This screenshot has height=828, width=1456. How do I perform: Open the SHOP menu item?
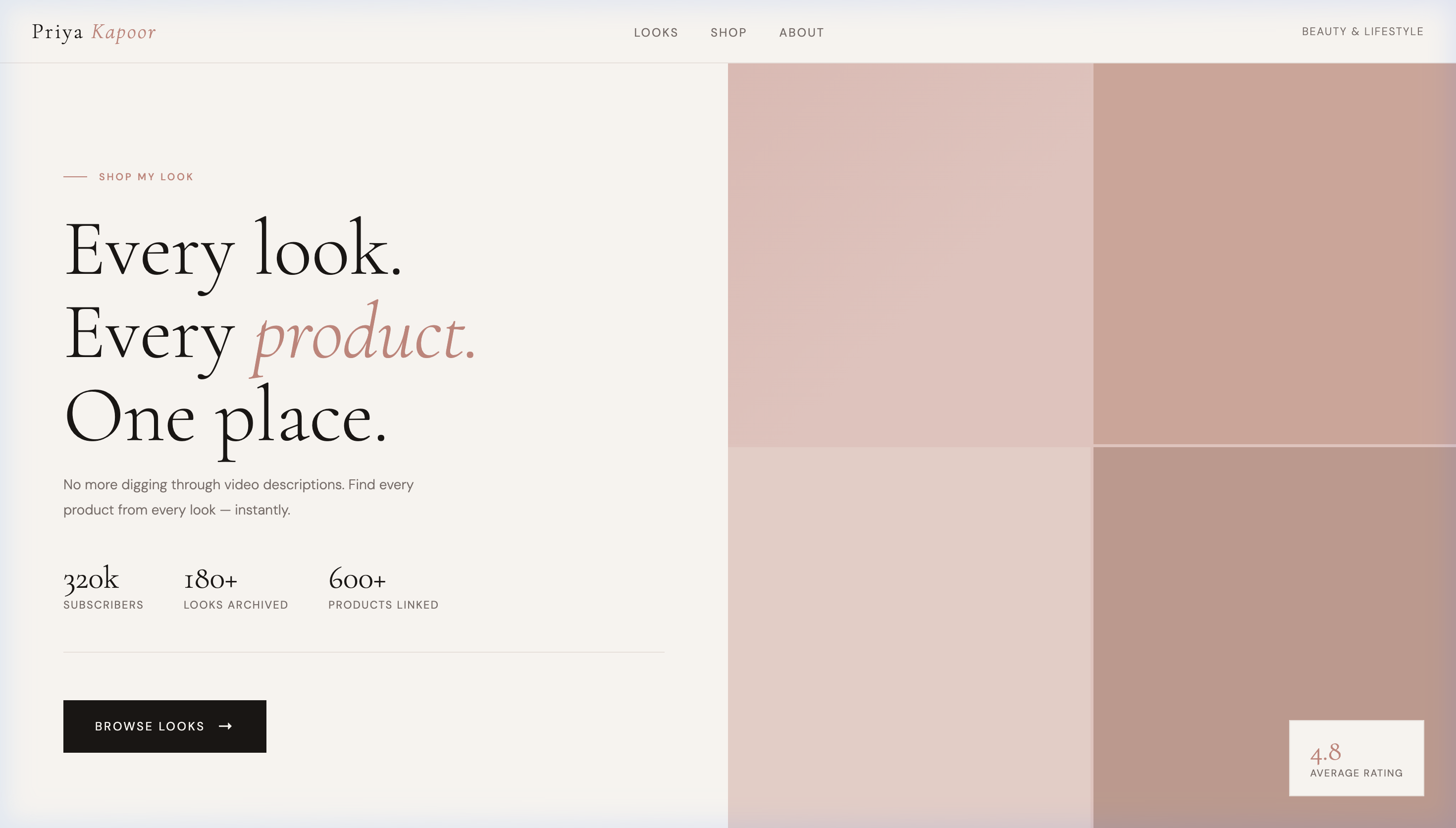[728, 32]
